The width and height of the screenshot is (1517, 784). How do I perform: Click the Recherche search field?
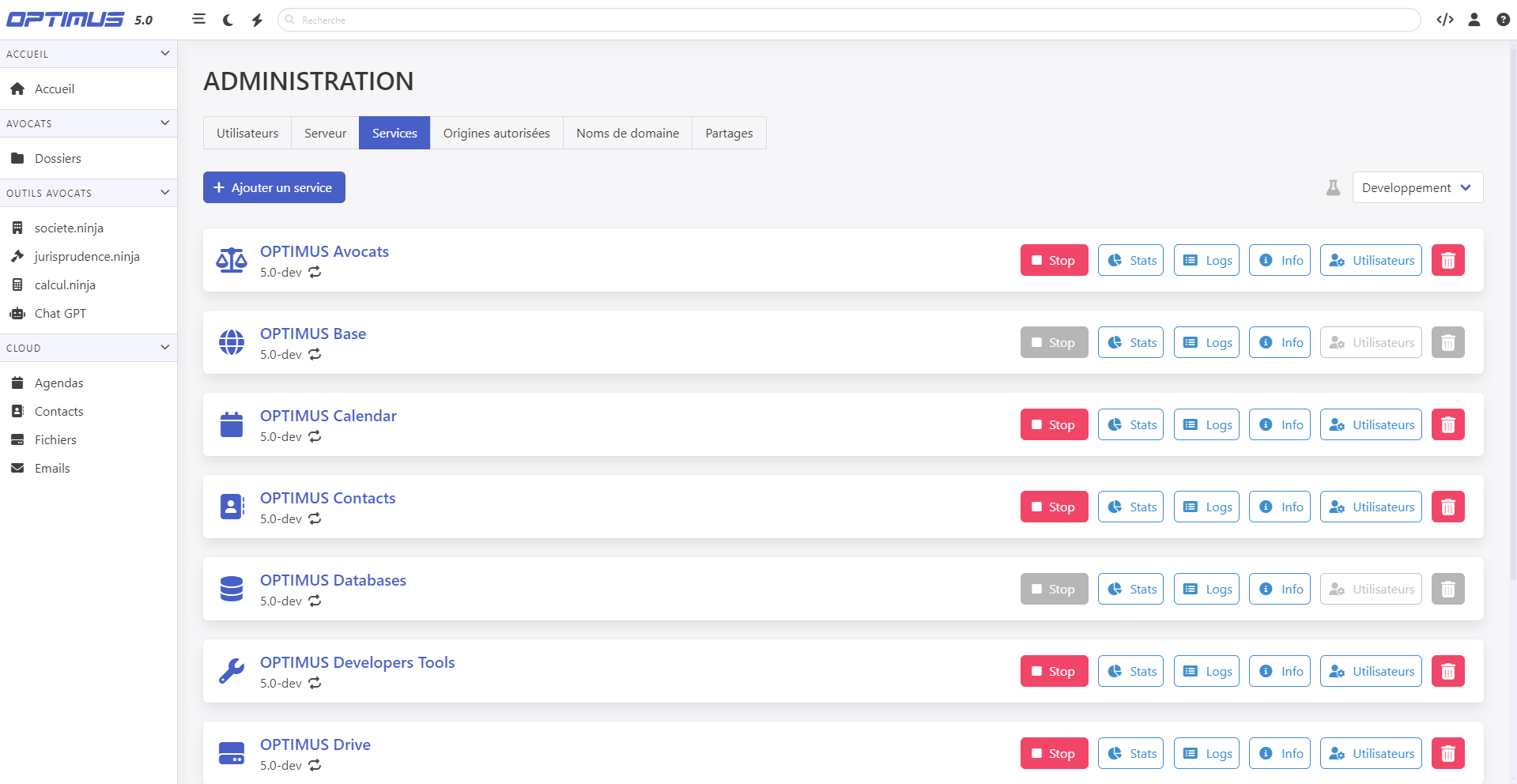(849, 20)
